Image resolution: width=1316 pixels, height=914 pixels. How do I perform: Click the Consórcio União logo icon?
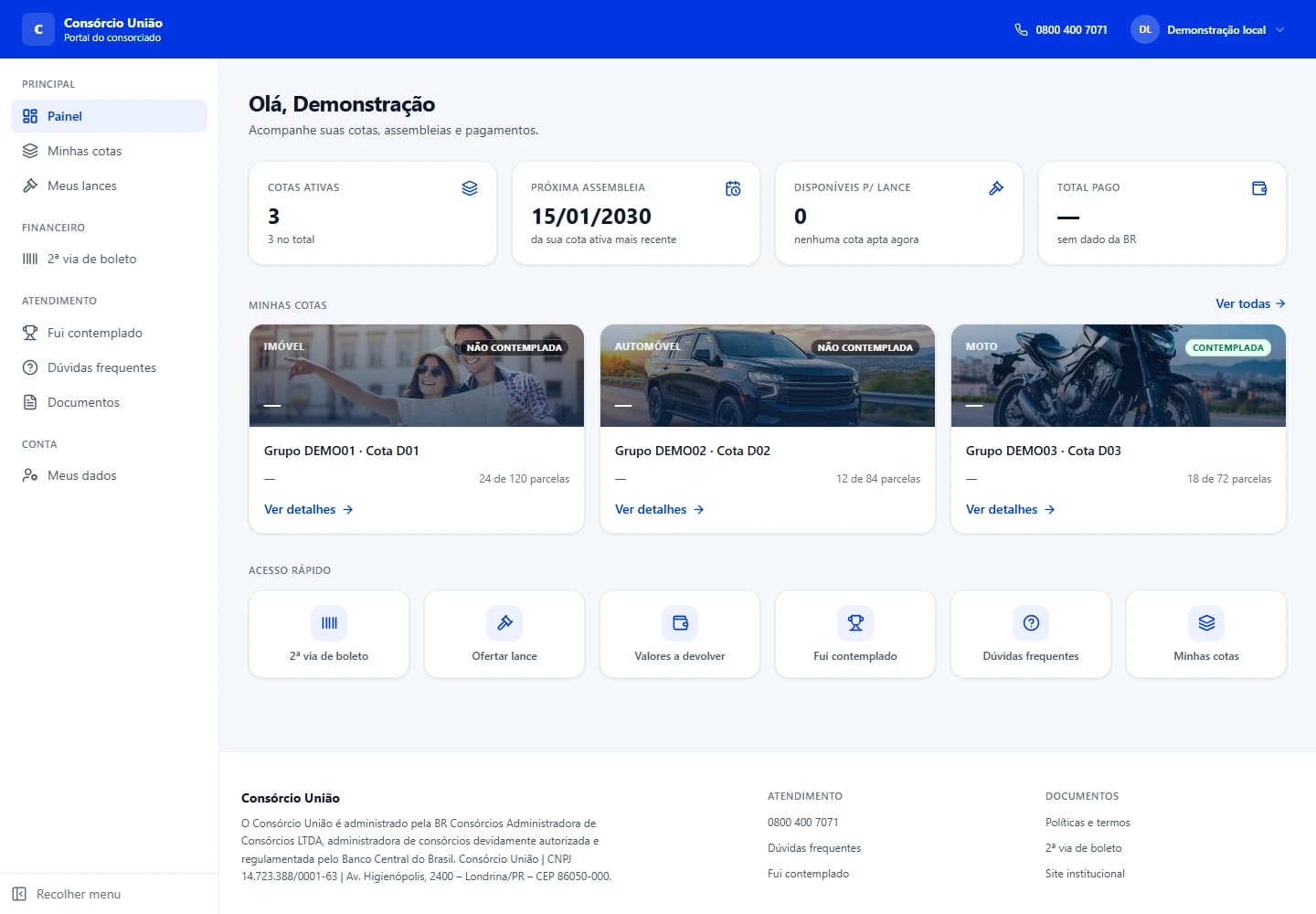[x=38, y=29]
